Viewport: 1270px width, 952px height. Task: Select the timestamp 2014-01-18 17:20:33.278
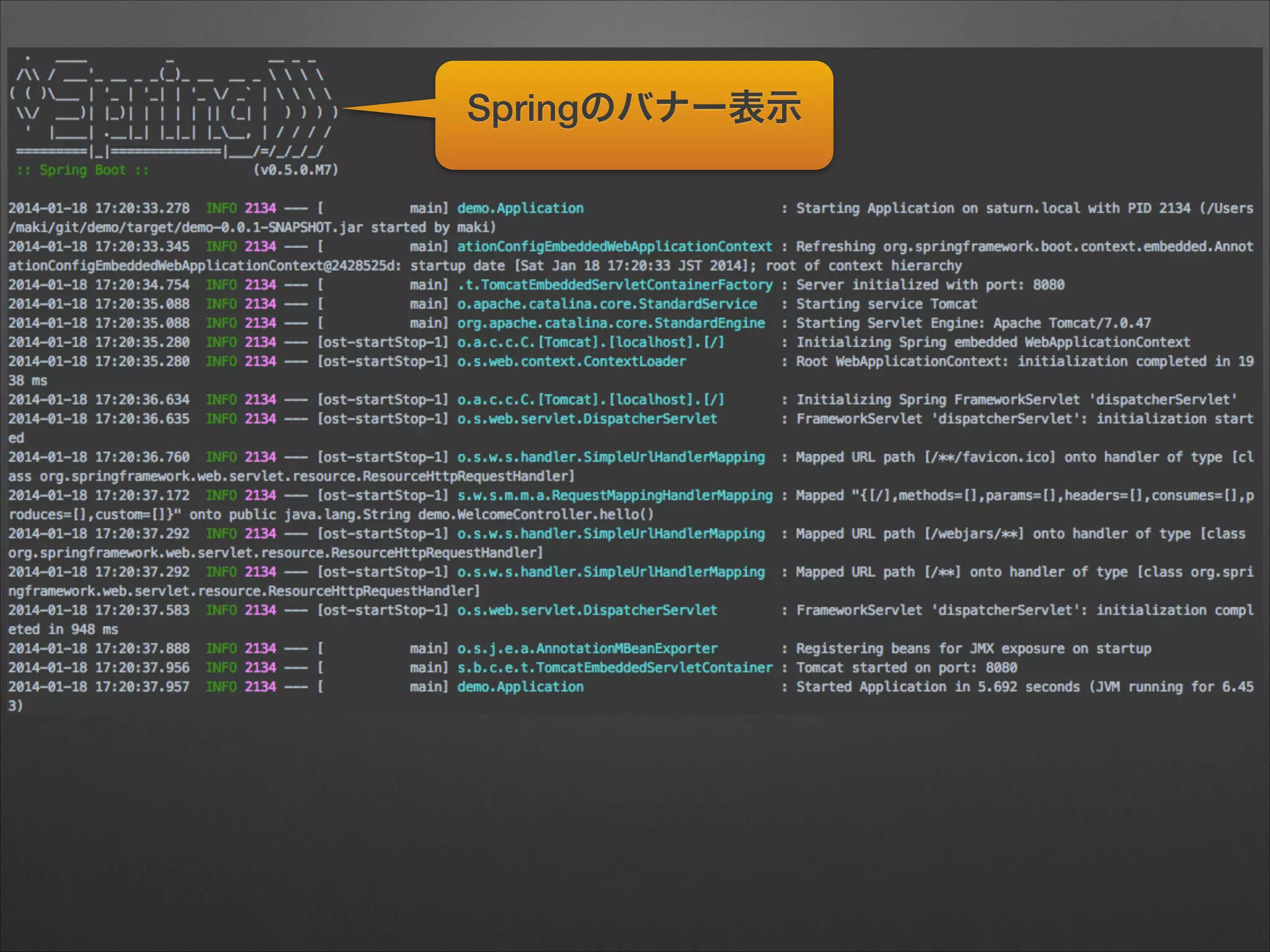[99, 208]
